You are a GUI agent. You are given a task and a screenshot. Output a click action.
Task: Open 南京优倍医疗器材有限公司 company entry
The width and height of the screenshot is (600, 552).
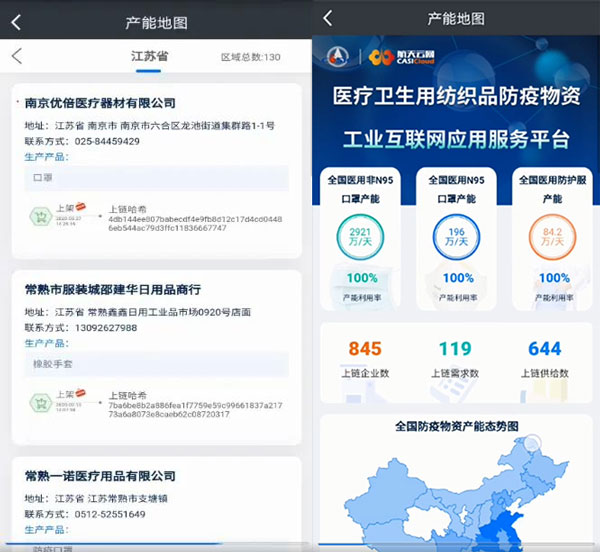[x=100, y=103]
